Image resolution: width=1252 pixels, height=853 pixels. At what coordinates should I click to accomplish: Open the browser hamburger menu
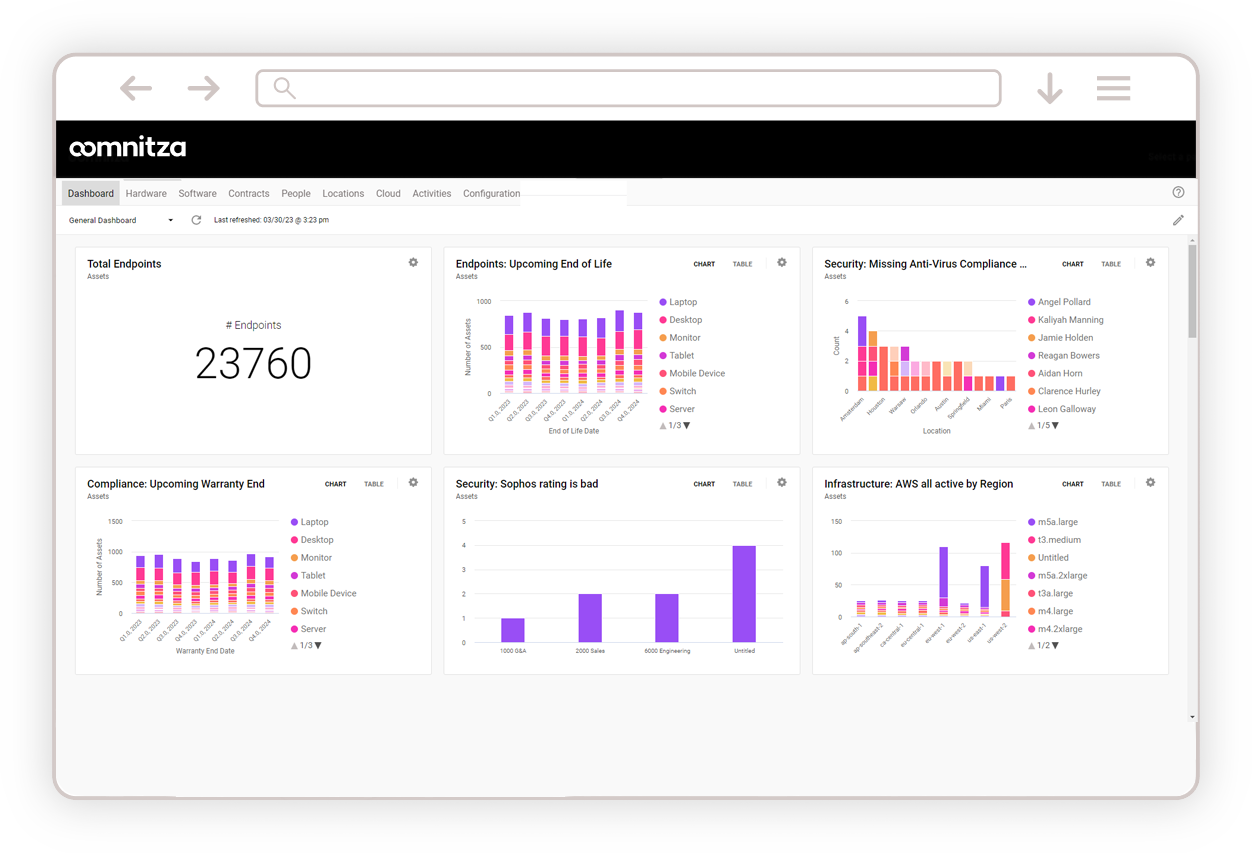(1113, 88)
